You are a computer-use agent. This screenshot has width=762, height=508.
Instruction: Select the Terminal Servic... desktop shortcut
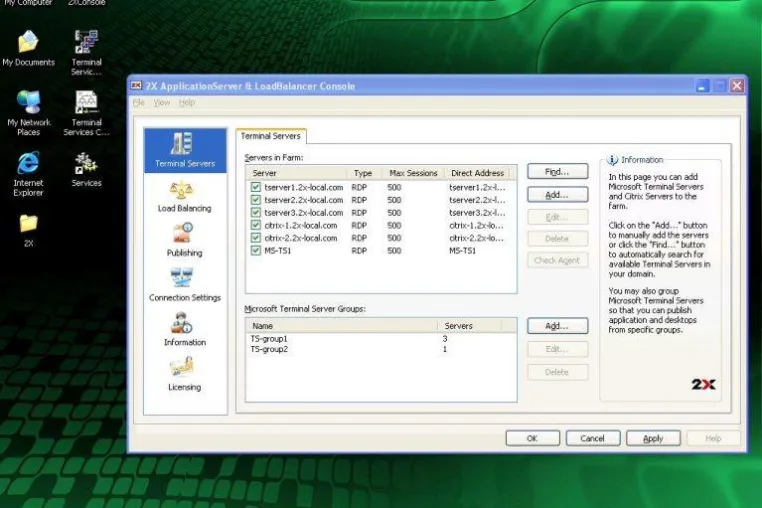pyautogui.click(x=87, y=53)
